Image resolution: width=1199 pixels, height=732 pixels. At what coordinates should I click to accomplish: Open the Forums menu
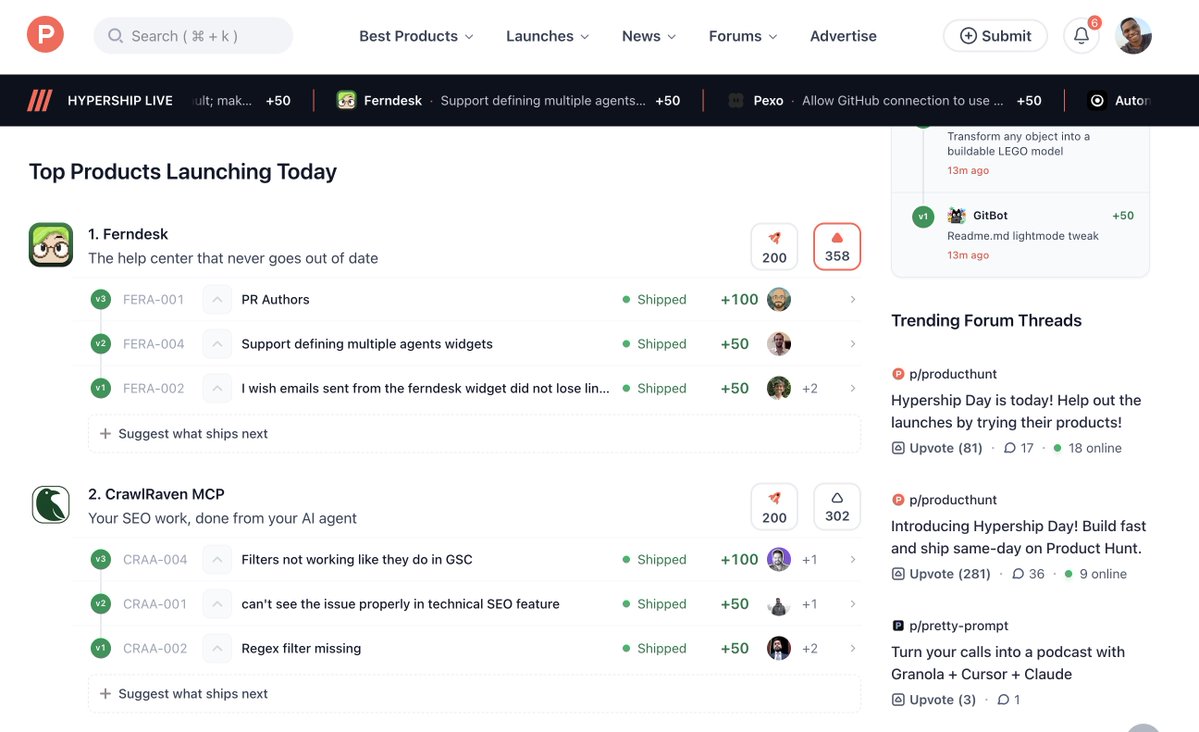pos(742,36)
